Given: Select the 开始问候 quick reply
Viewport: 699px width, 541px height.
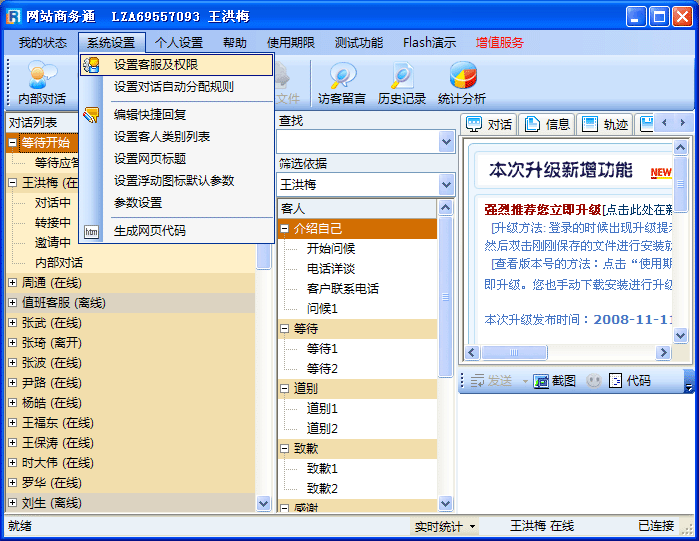Looking at the screenshot, I should click(x=330, y=249).
